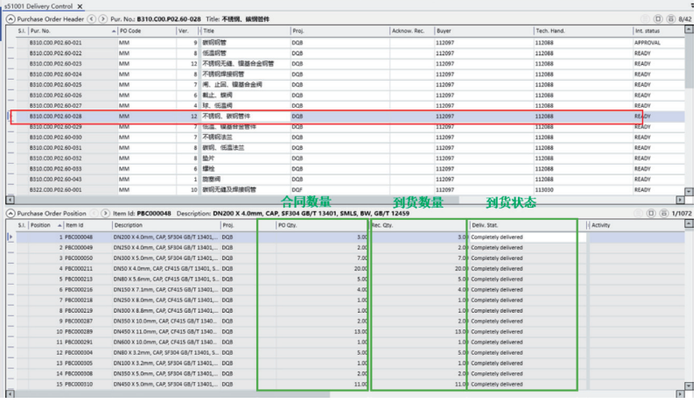Viewport: 700px width, 403px height.
Task: Collapse the Purchase Order Position panel
Action: pos(8,213)
